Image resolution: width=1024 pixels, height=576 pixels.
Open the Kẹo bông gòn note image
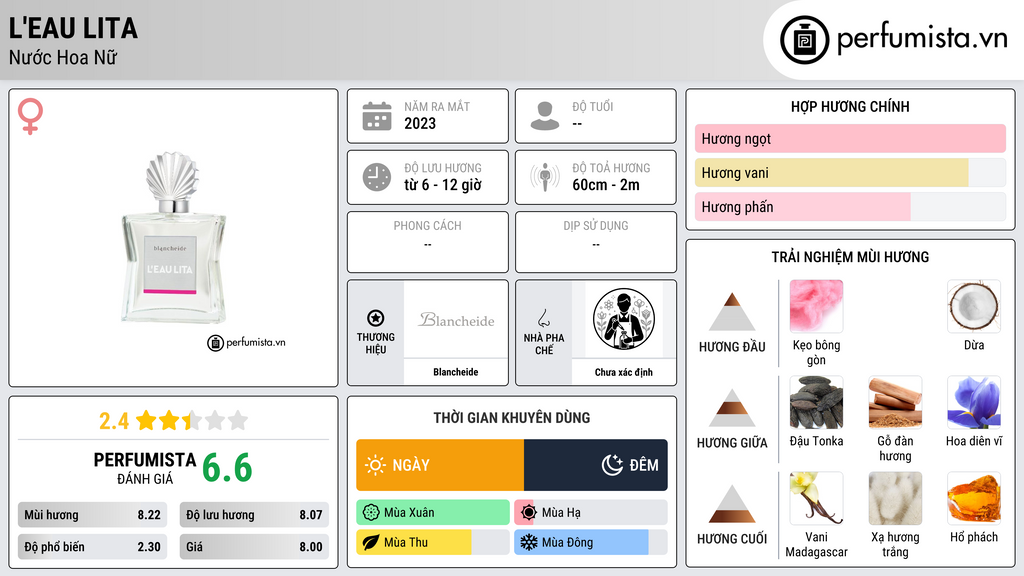tap(816, 306)
